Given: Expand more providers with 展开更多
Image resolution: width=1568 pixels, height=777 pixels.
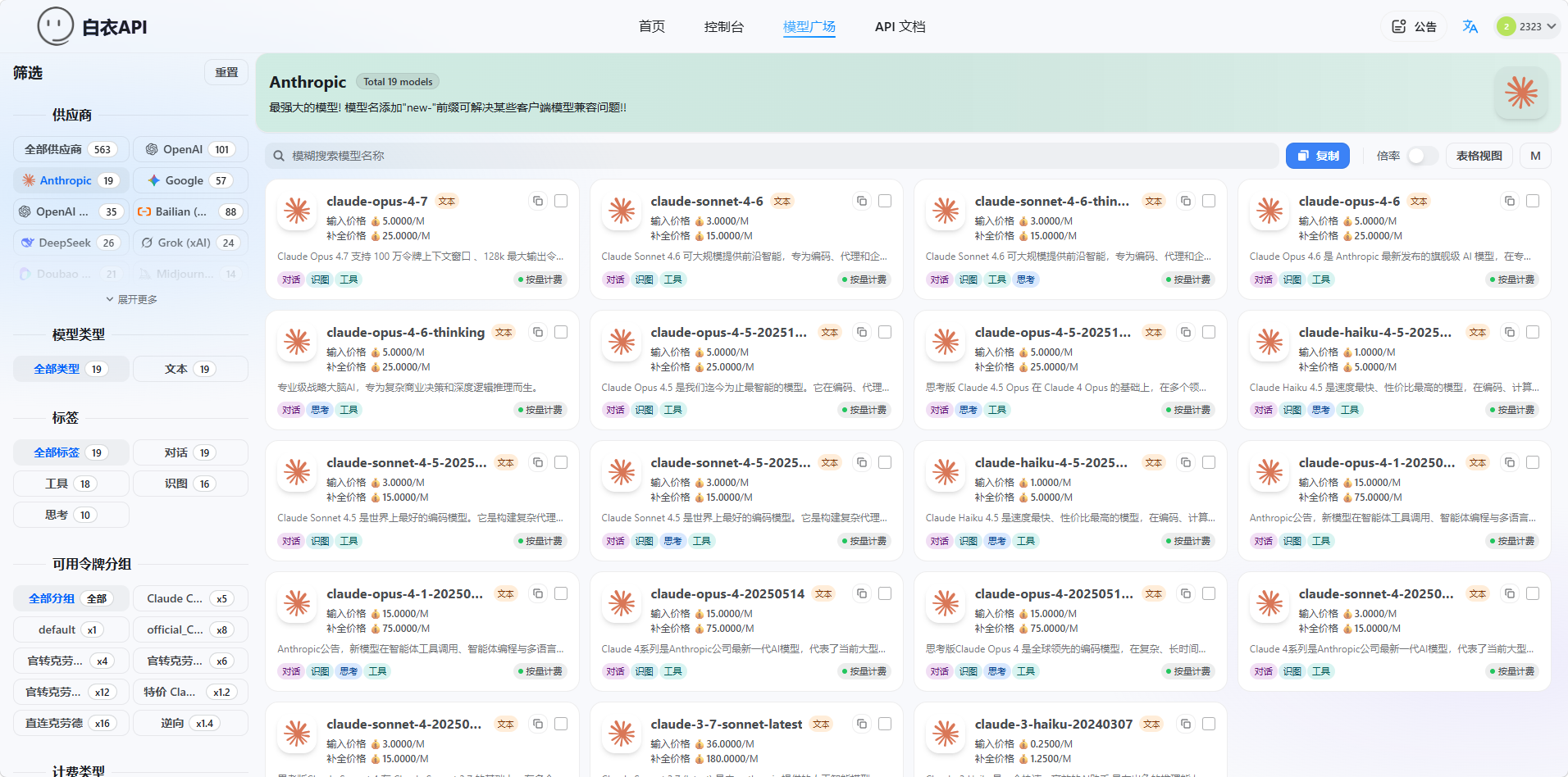Looking at the screenshot, I should click(x=131, y=299).
